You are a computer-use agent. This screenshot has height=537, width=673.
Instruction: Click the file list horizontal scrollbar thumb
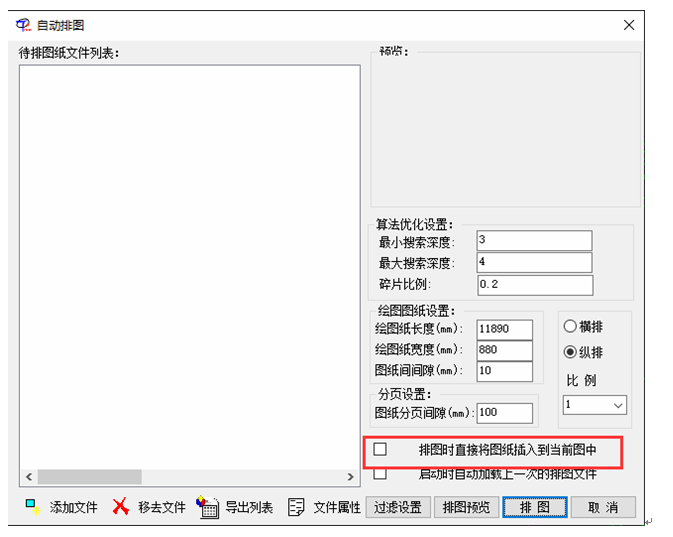click(x=89, y=477)
